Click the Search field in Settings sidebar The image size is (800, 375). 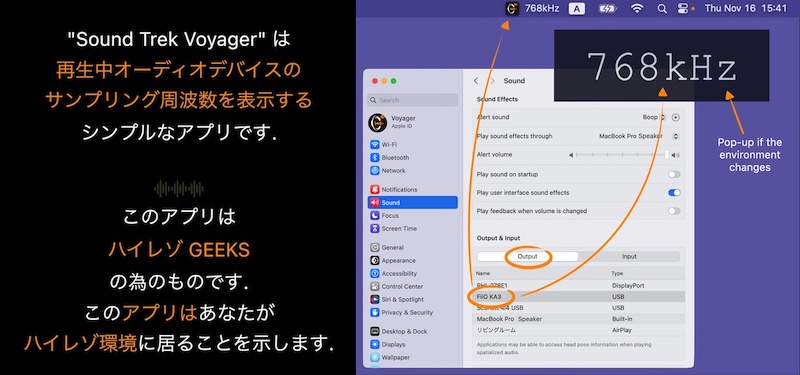click(412, 100)
